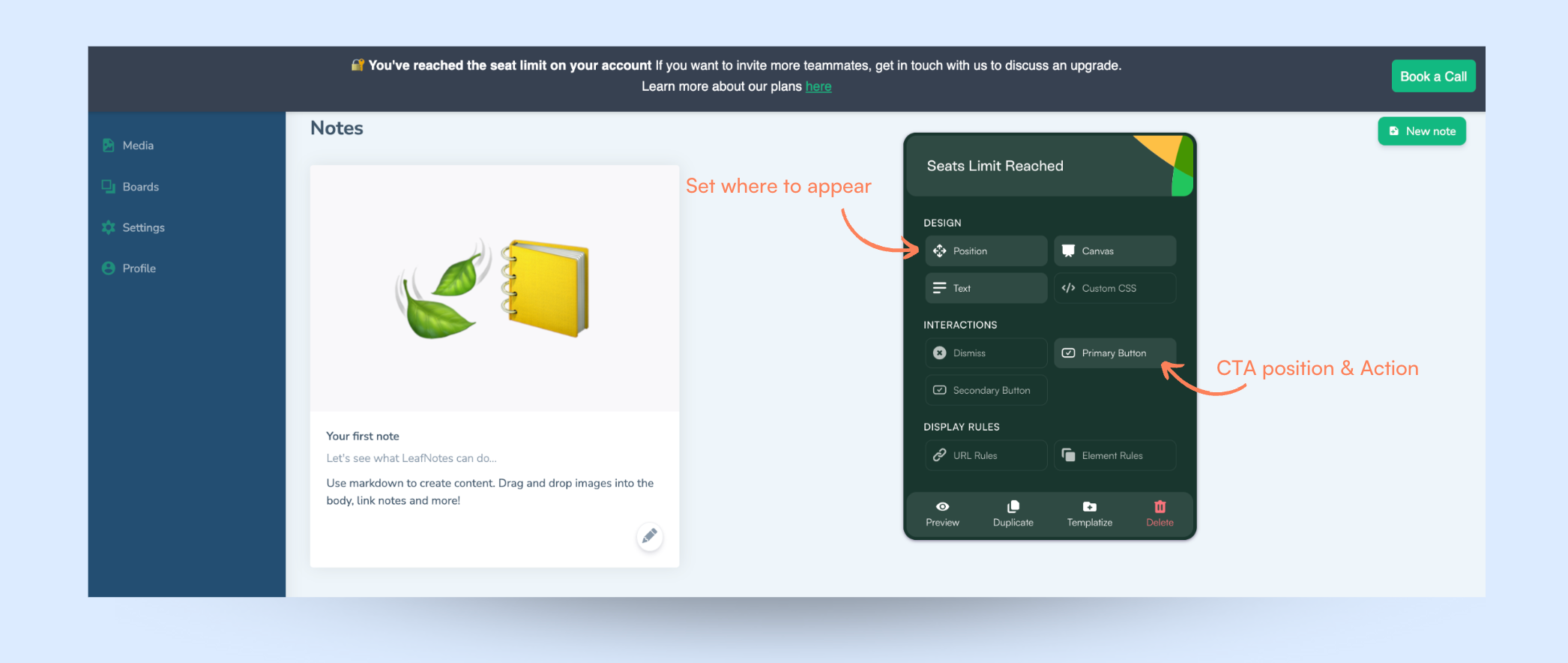
Task: Open the Canvas design settings
Action: click(x=1115, y=251)
